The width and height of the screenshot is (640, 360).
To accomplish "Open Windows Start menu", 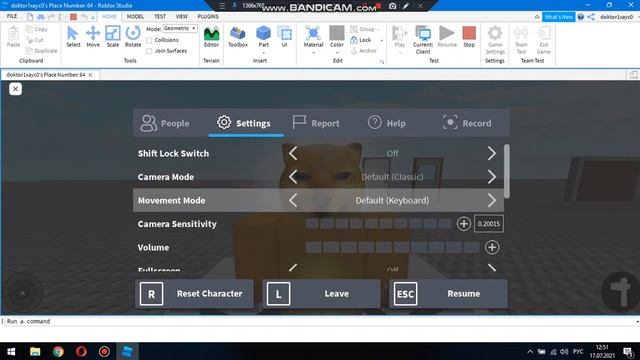I will 11,351.
